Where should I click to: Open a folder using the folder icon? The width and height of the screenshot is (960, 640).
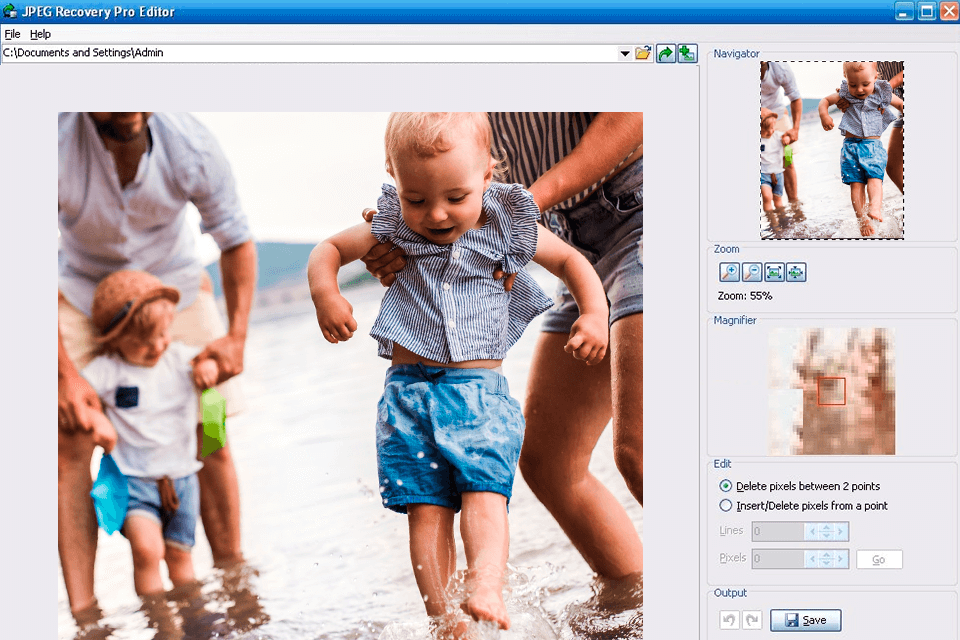coord(643,53)
